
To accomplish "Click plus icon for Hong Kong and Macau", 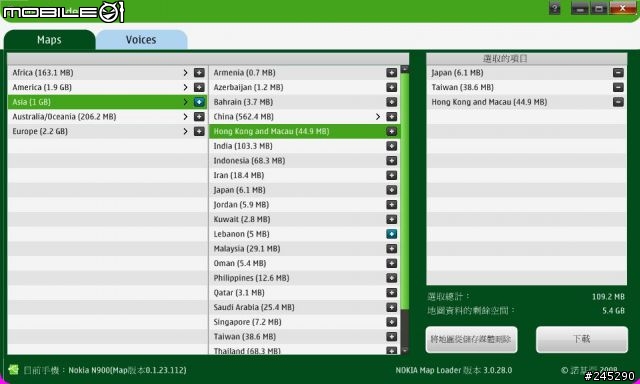I will pyautogui.click(x=391, y=131).
